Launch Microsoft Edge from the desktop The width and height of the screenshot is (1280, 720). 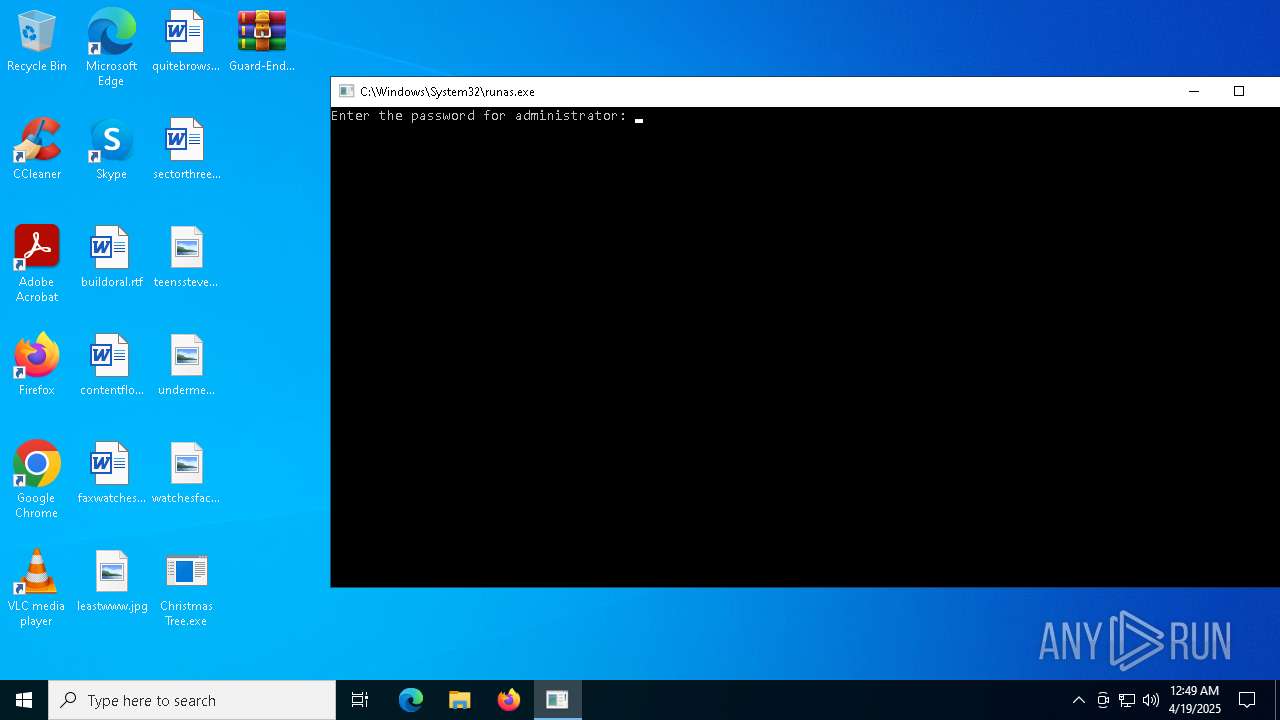111,48
